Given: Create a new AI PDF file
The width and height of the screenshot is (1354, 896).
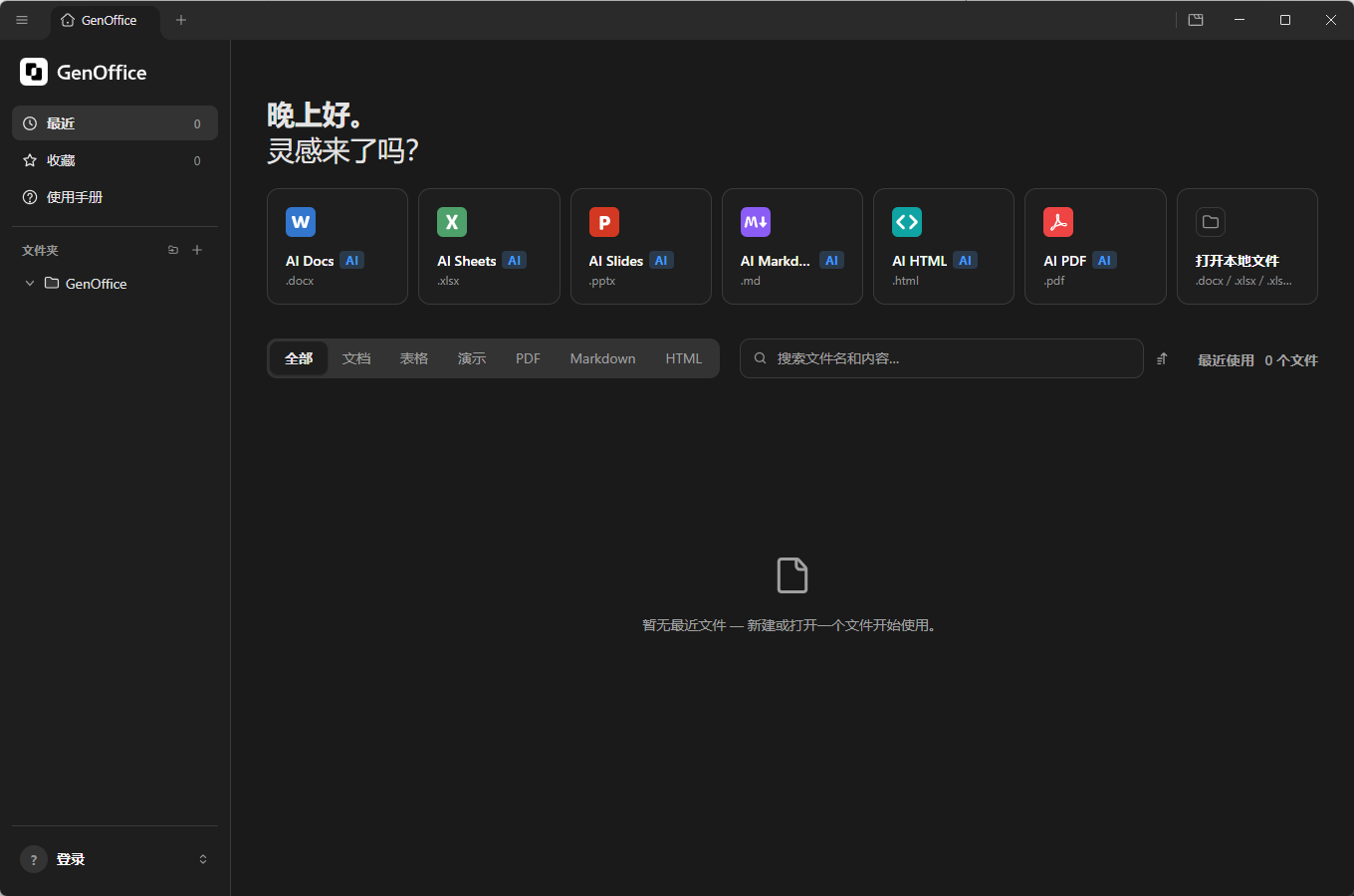Looking at the screenshot, I should tap(1095, 246).
